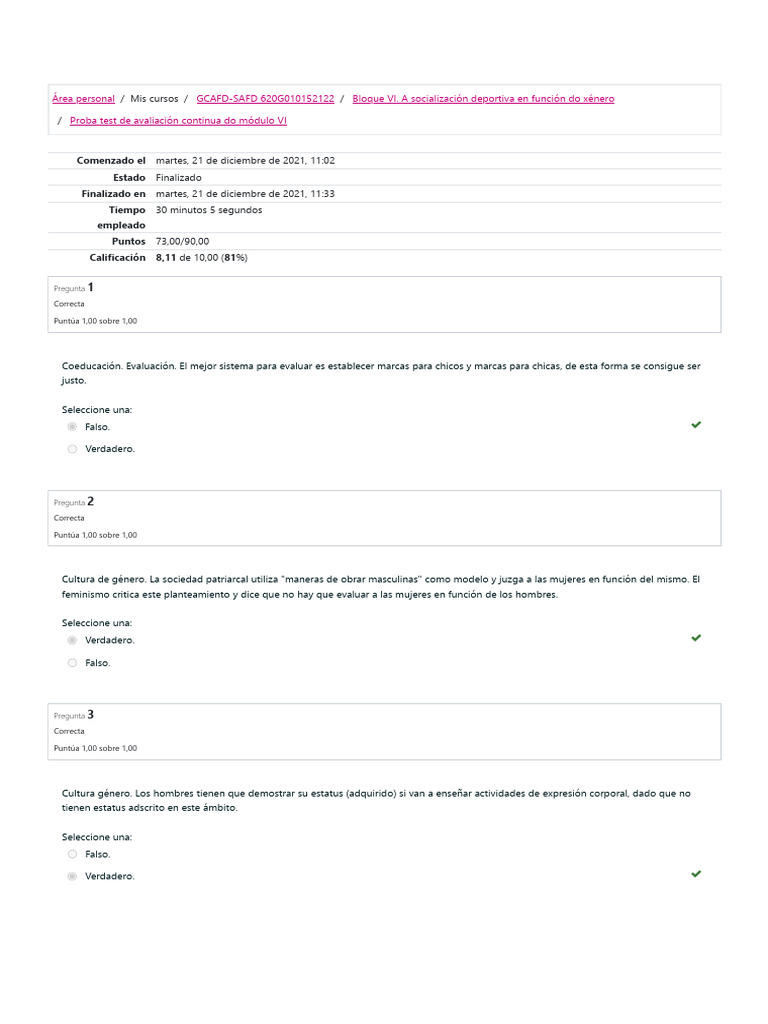Screen dimensions: 768x1024
Task: Click green checkmark beside question 2 answer
Action: tap(696, 638)
